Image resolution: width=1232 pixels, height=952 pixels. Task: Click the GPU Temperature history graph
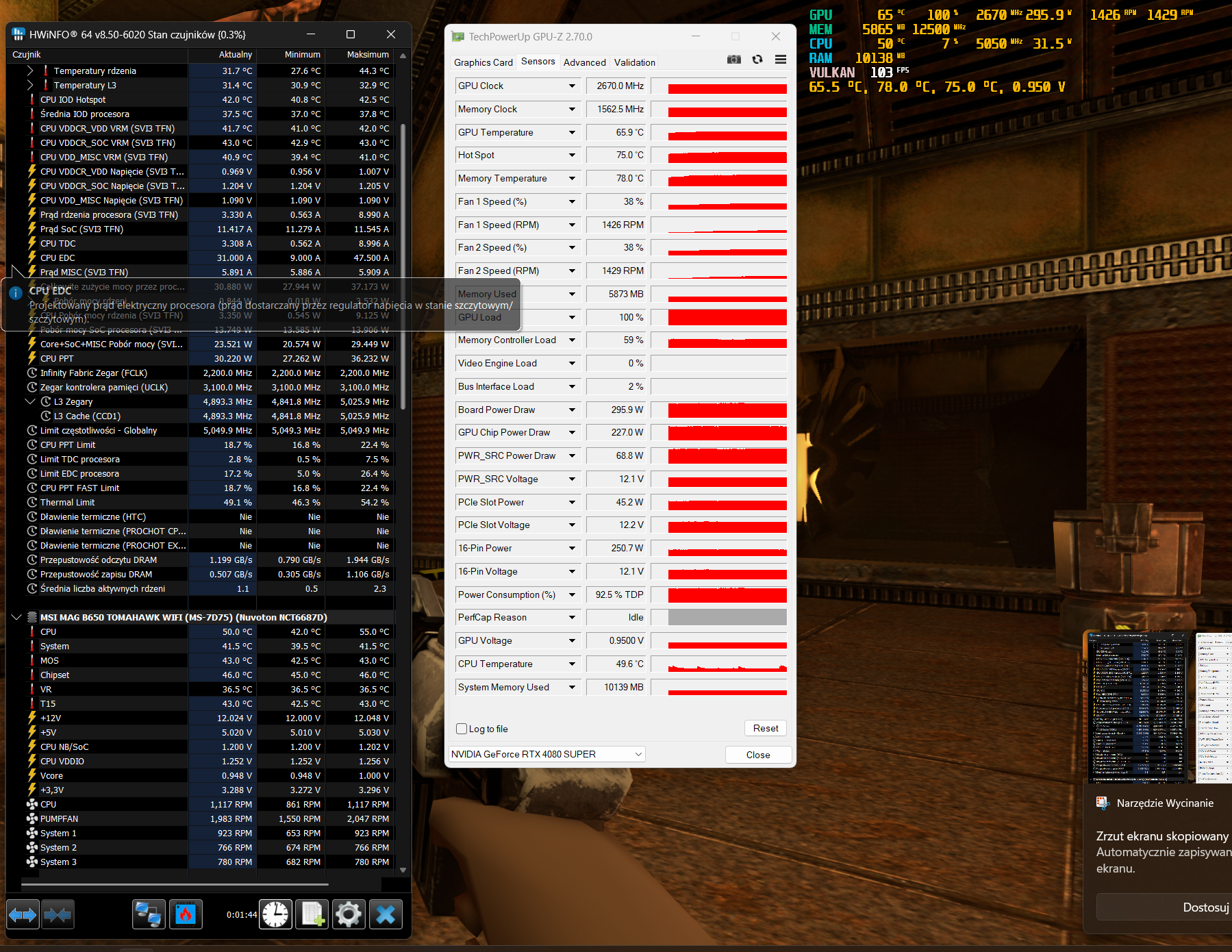pyautogui.click(x=719, y=132)
